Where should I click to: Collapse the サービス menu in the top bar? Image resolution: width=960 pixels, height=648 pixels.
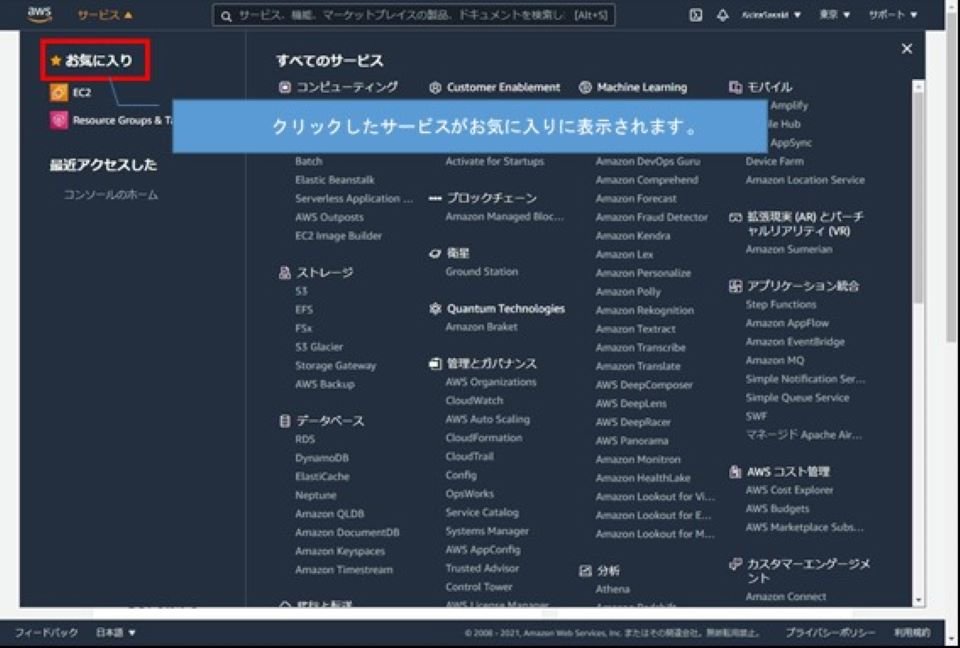(x=105, y=15)
